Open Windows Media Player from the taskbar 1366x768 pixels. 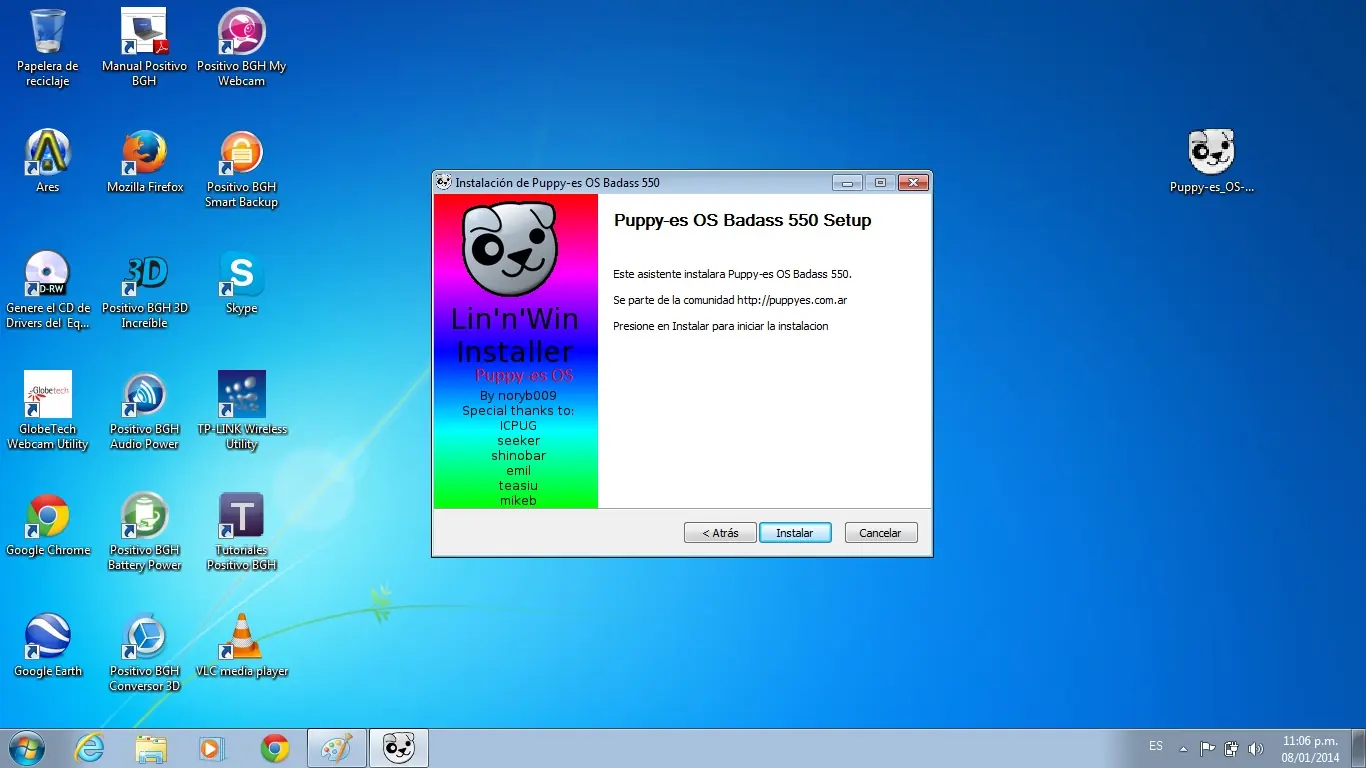click(212, 748)
